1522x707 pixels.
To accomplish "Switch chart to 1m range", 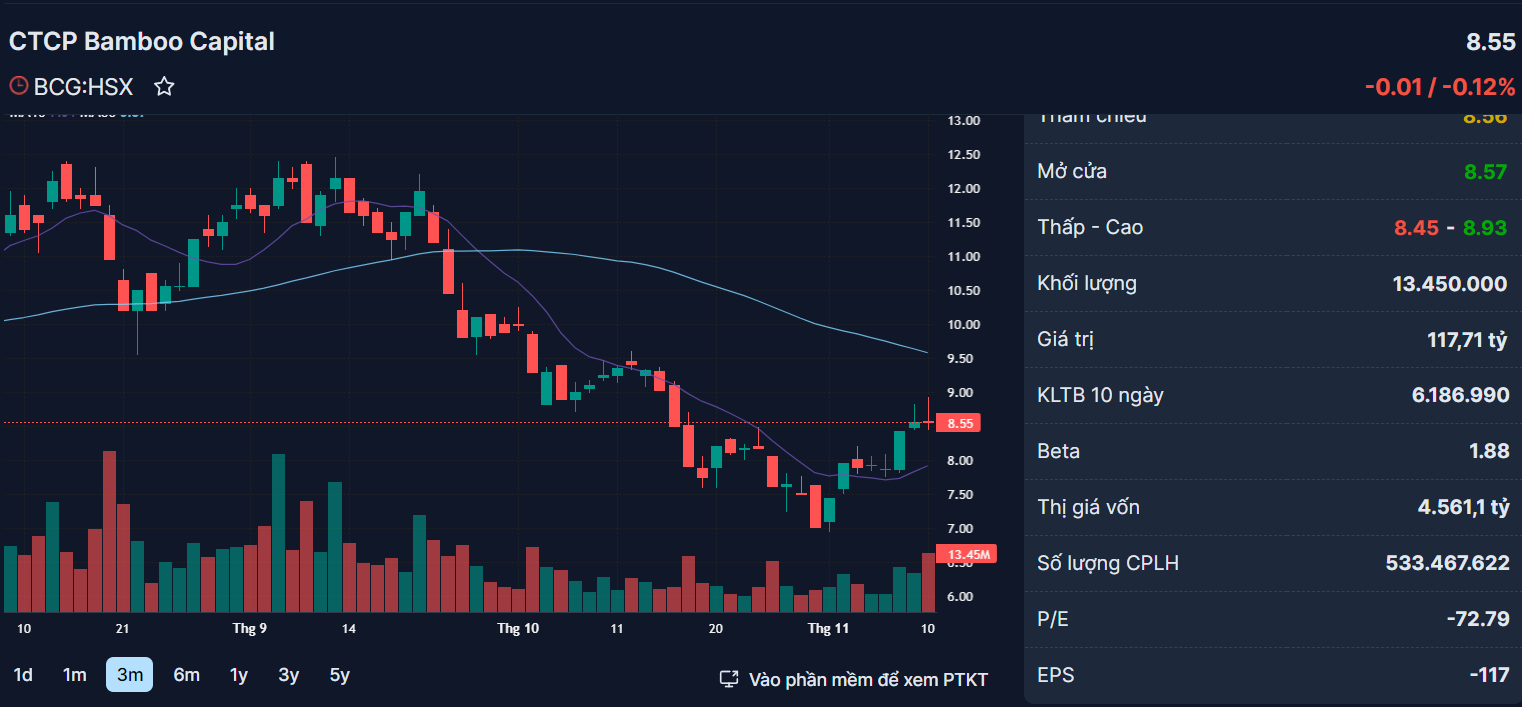I will point(75,675).
